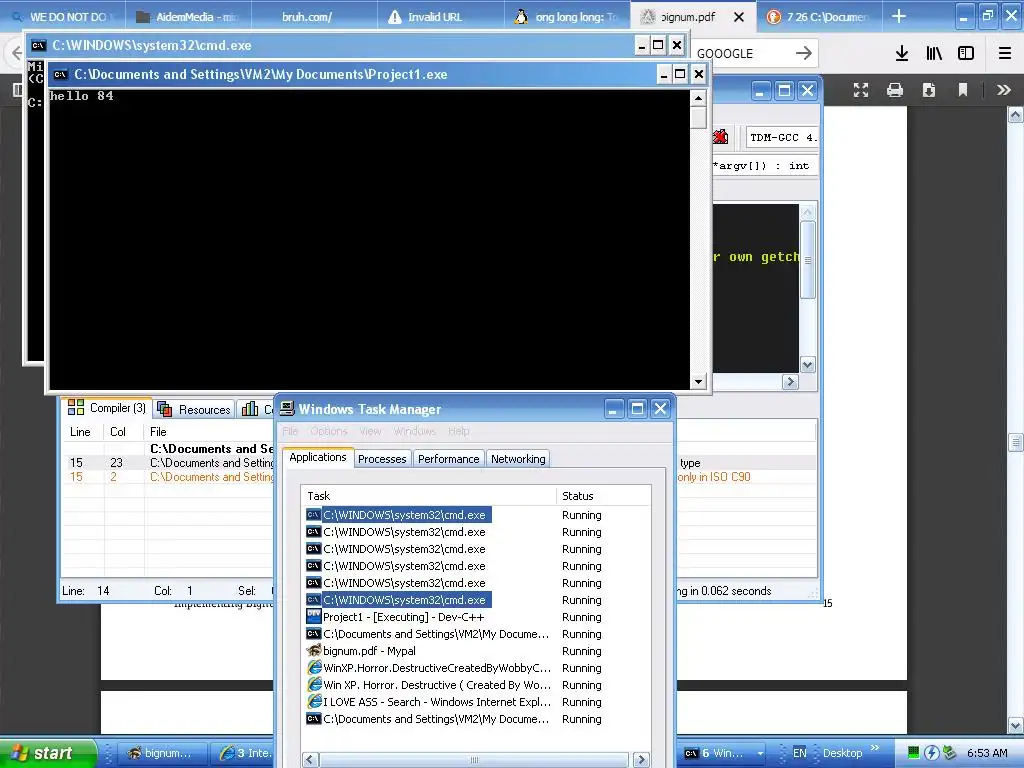
Task: Open the Processes tab in Task Manager
Action: pos(382,458)
